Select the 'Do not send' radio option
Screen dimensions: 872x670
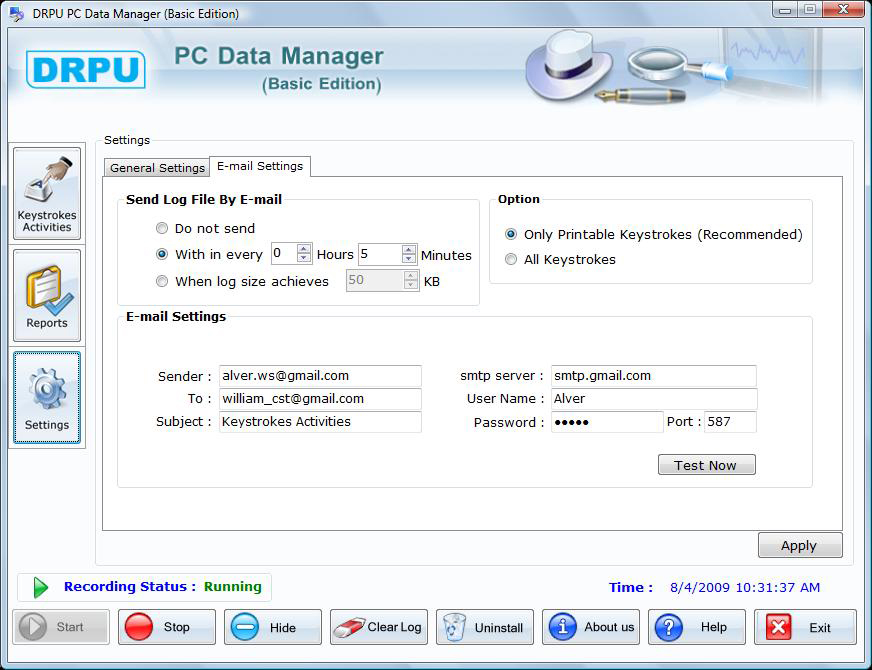tap(162, 228)
